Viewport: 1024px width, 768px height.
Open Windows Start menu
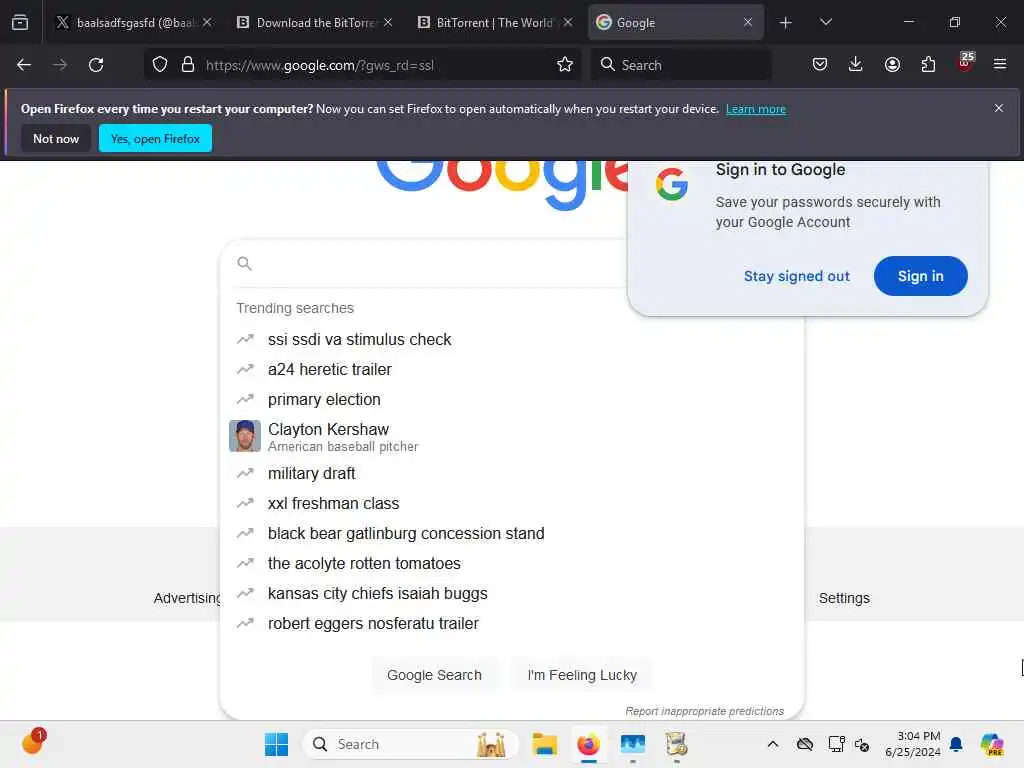point(276,744)
